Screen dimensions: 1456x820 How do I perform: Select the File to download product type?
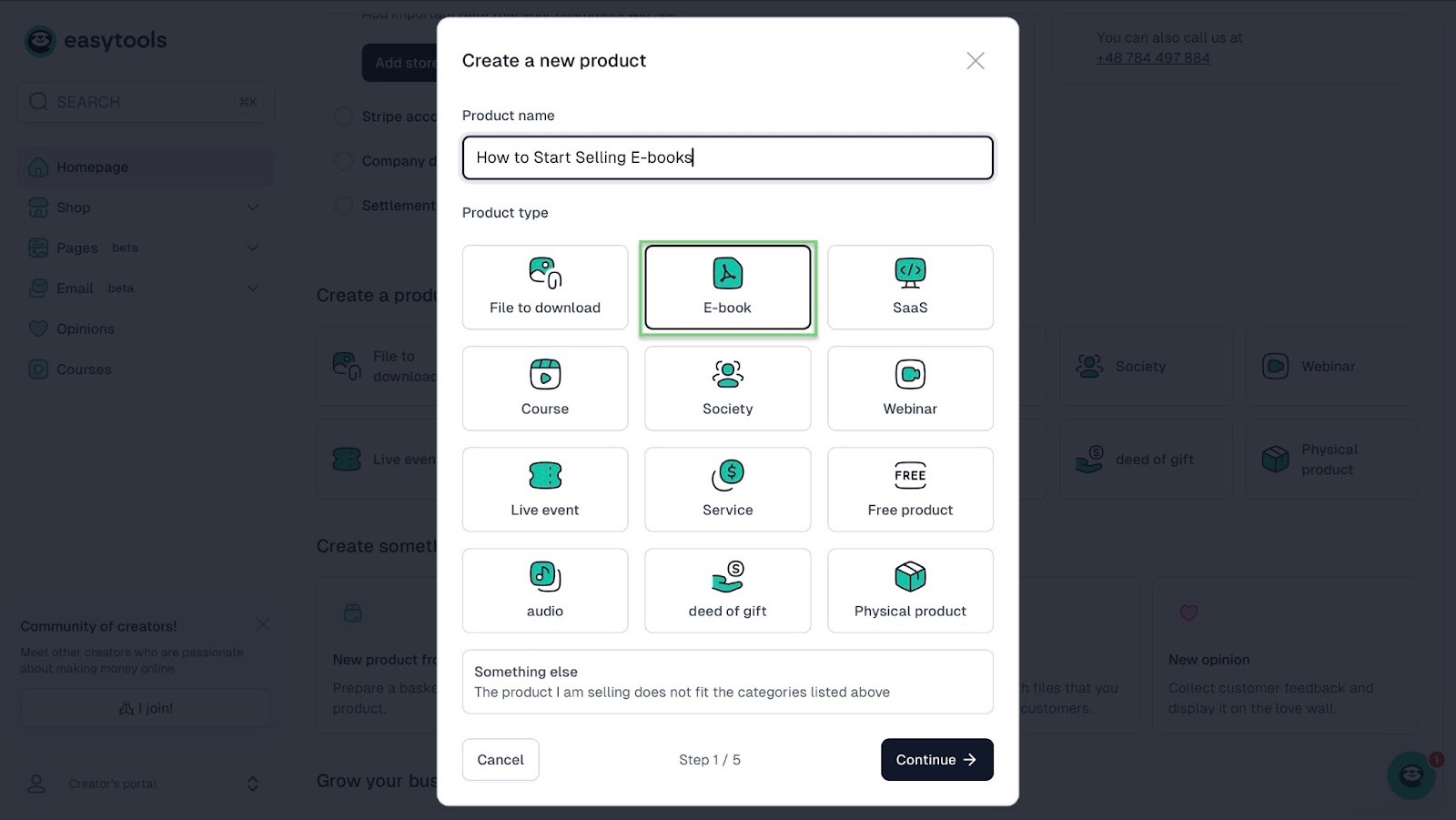point(545,287)
